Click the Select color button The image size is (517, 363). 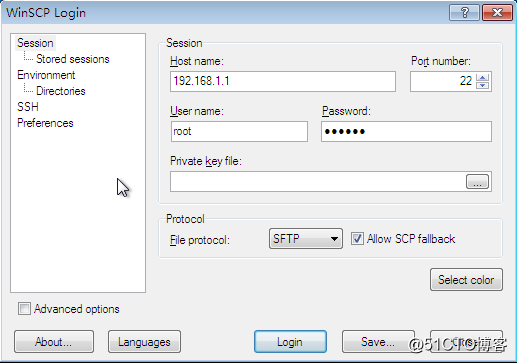point(466,280)
